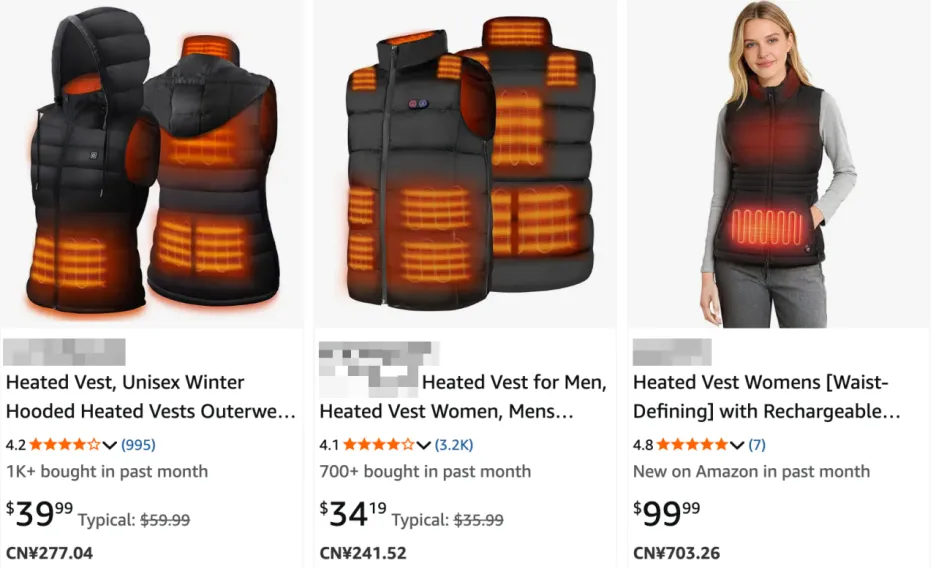936x569 pixels.
Task: Open the men's heated vest product image
Action: tap(466, 164)
